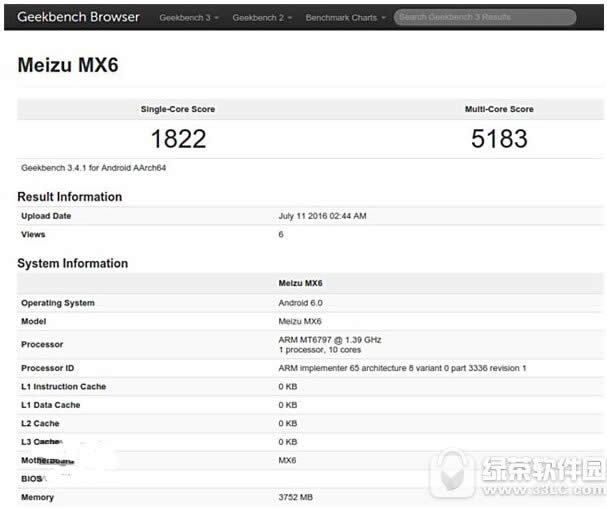The width and height of the screenshot is (607, 509).
Task: Select the multi-core score 5183
Action: pos(499,139)
